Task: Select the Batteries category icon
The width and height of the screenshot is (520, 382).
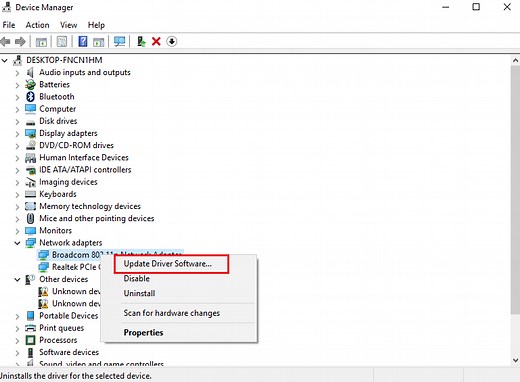Action: click(x=30, y=85)
